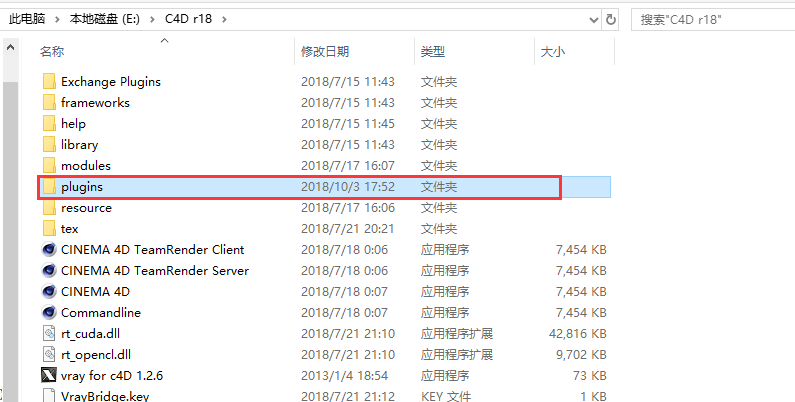The image size is (795, 402).
Task: Select the Exchange Plugins folder name
Action: click(111, 82)
